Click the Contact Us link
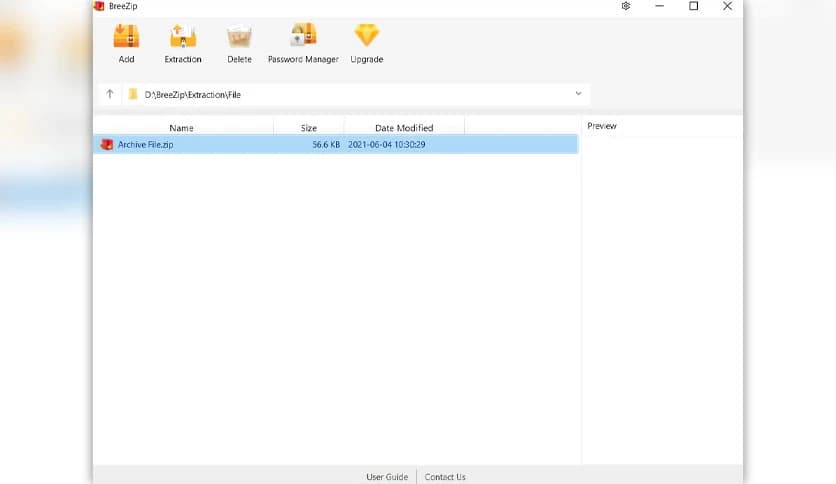Screen dimensions: 836x484 coord(445,477)
